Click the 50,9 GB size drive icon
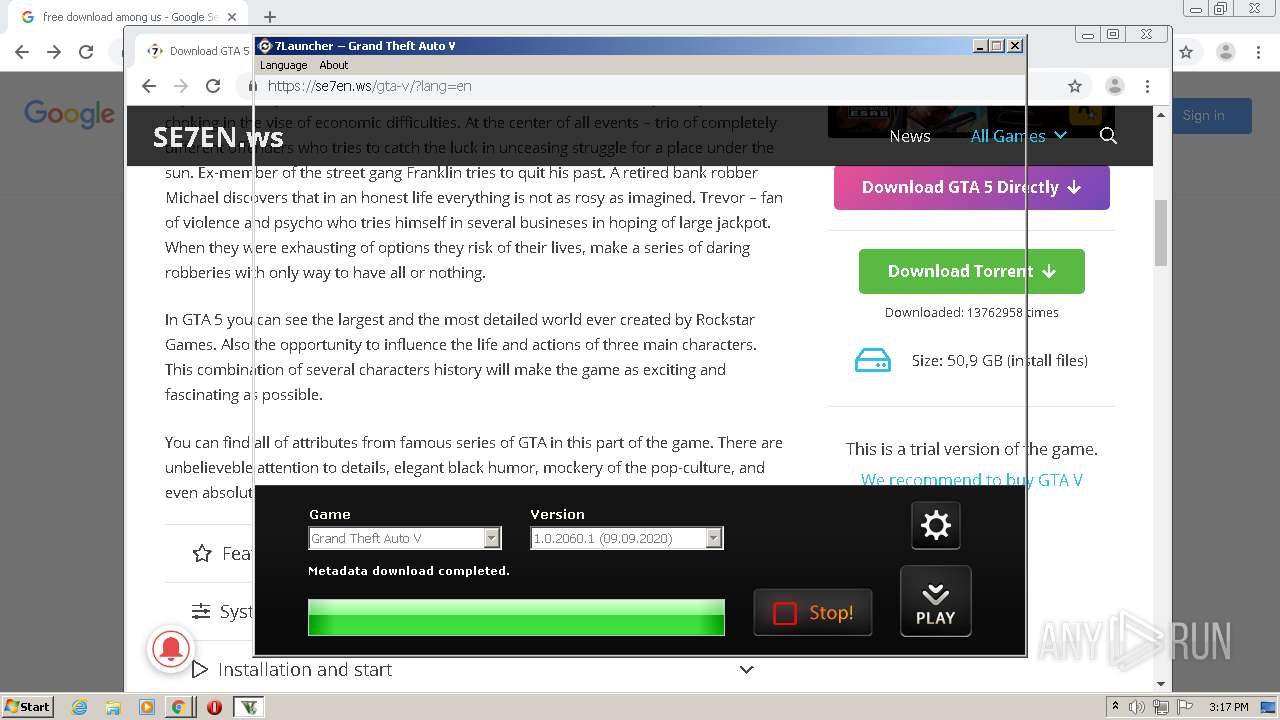This screenshot has height=720, width=1280. pyautogui.click(x=872, y=360)
